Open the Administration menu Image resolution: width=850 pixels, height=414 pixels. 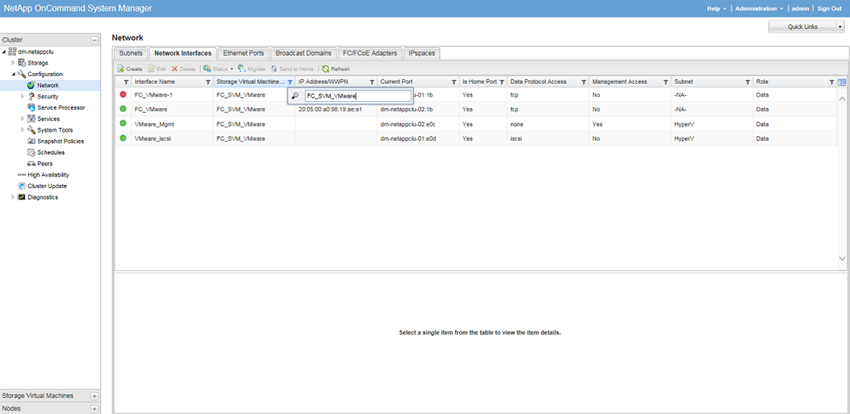(x=759, y=9)
